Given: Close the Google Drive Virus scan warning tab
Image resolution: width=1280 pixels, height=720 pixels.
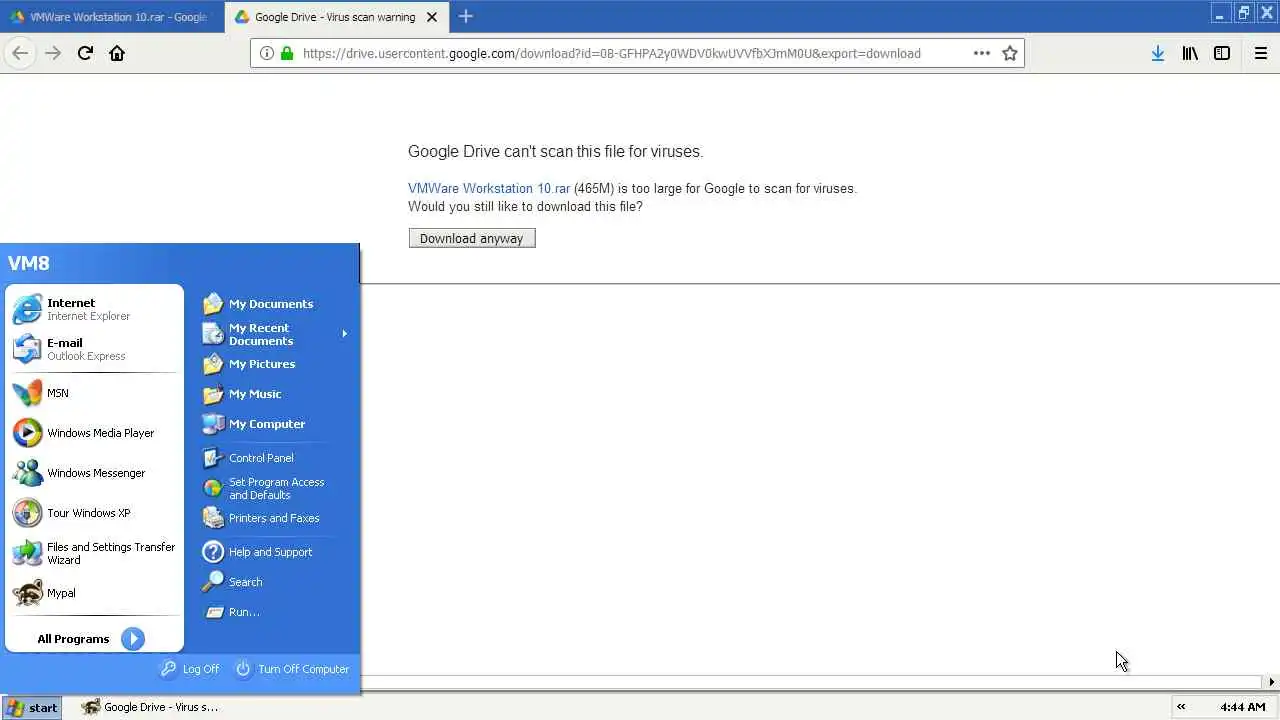Looking at the screenshot, I should click(432, 17).
